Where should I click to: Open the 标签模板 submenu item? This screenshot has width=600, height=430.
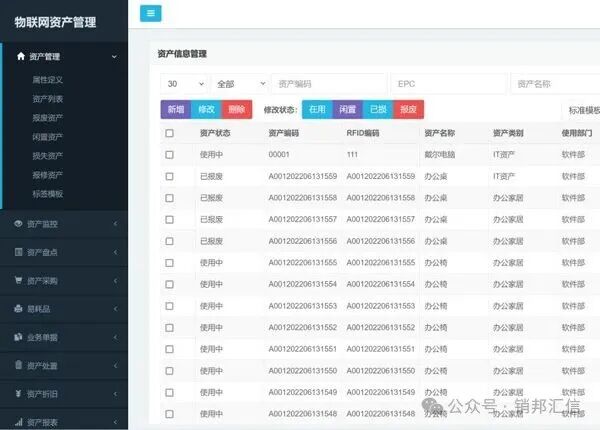[x=47, y=194]
